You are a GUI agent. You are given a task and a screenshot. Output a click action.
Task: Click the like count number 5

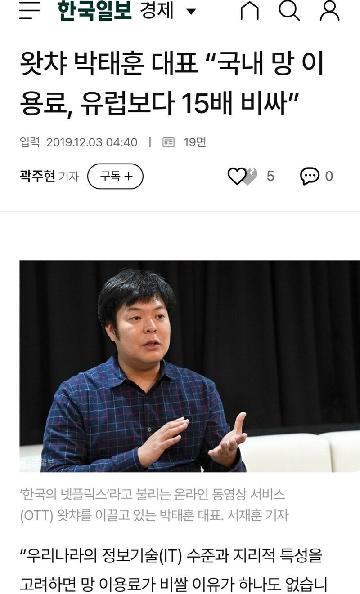tap(270, 176)
